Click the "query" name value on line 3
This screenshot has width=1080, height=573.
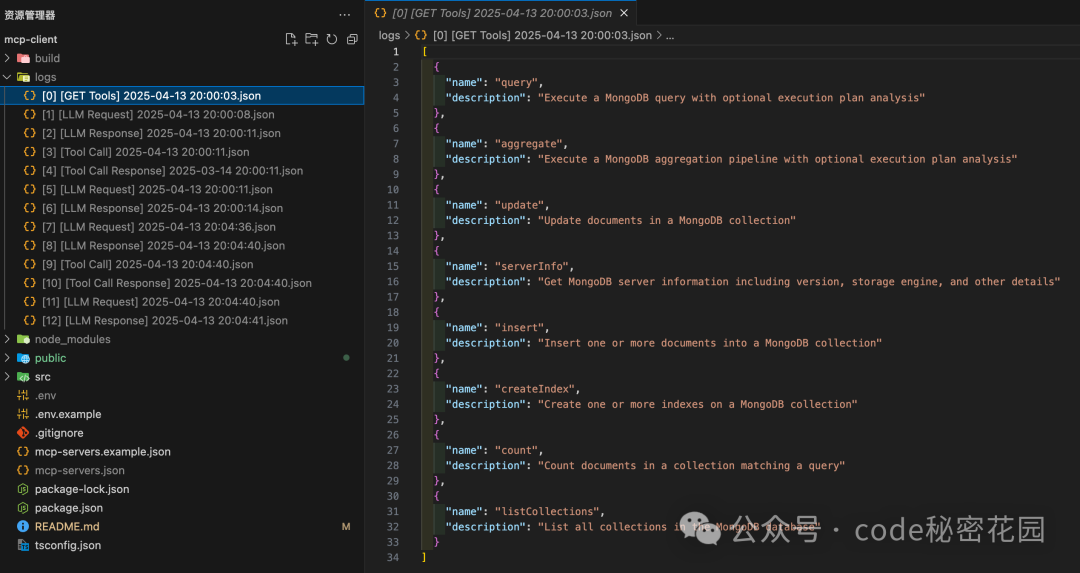click(x=517, y=83)
